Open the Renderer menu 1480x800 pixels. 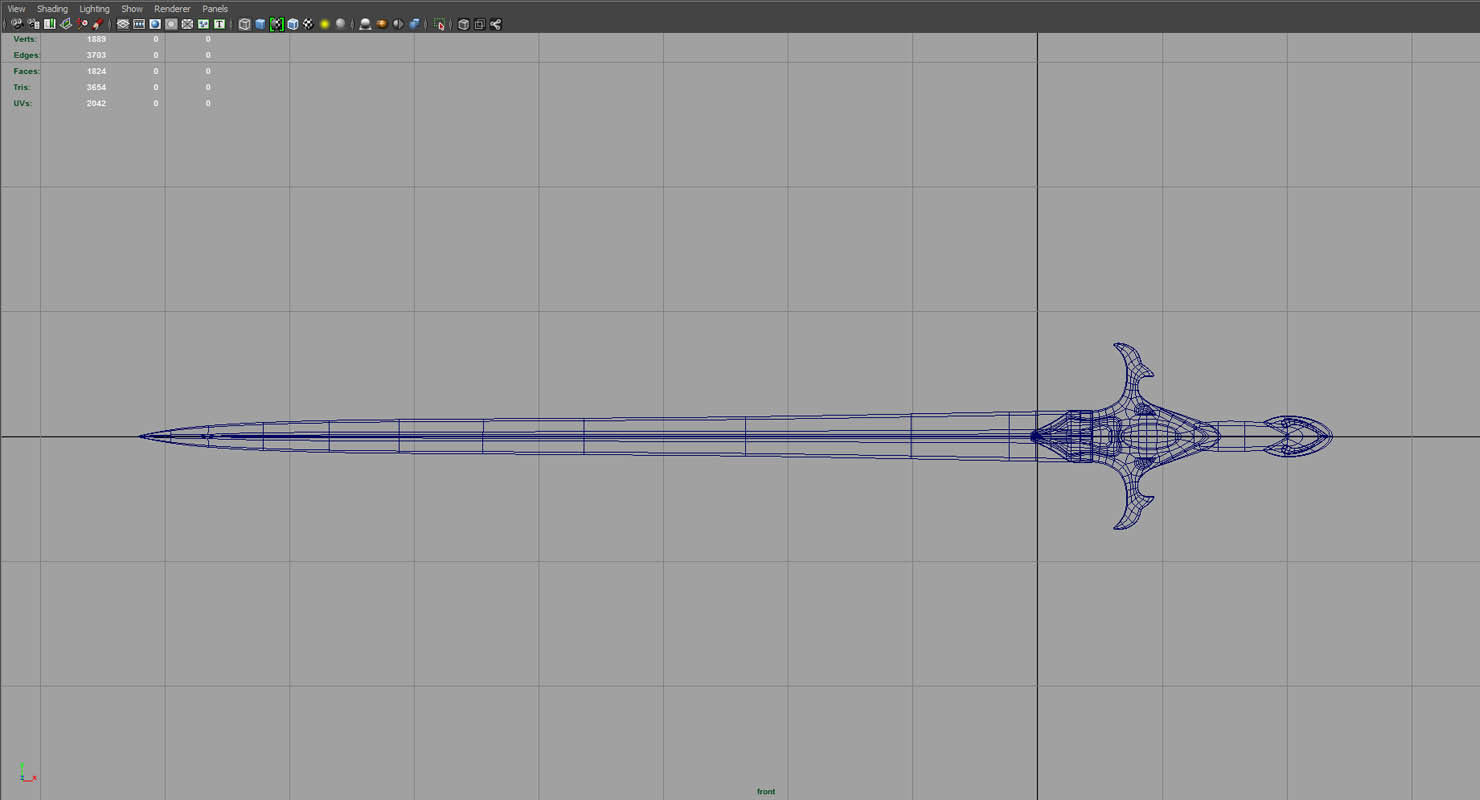(x=172, y=9)
